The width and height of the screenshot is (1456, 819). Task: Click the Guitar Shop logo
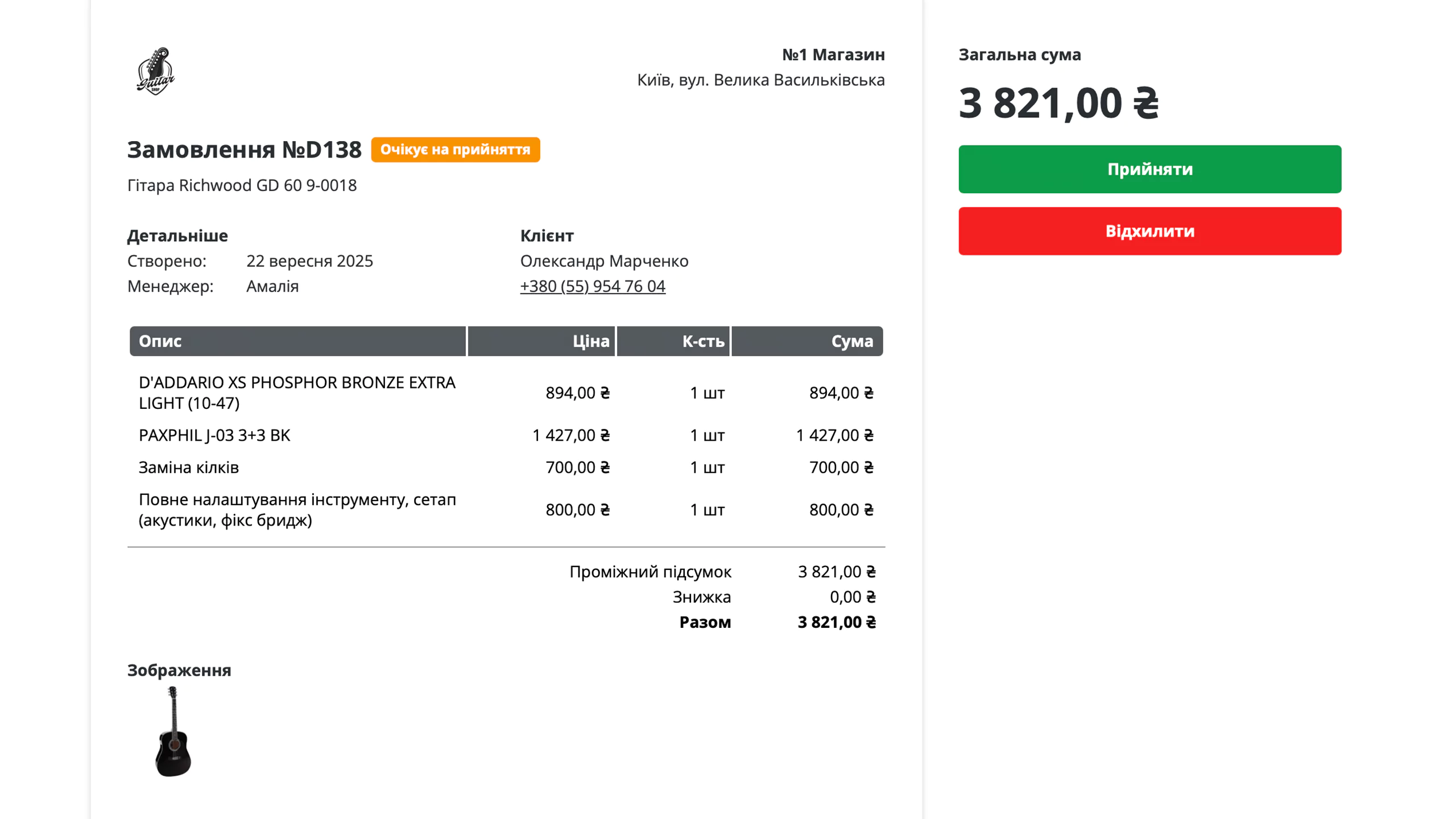coord(155,71)
